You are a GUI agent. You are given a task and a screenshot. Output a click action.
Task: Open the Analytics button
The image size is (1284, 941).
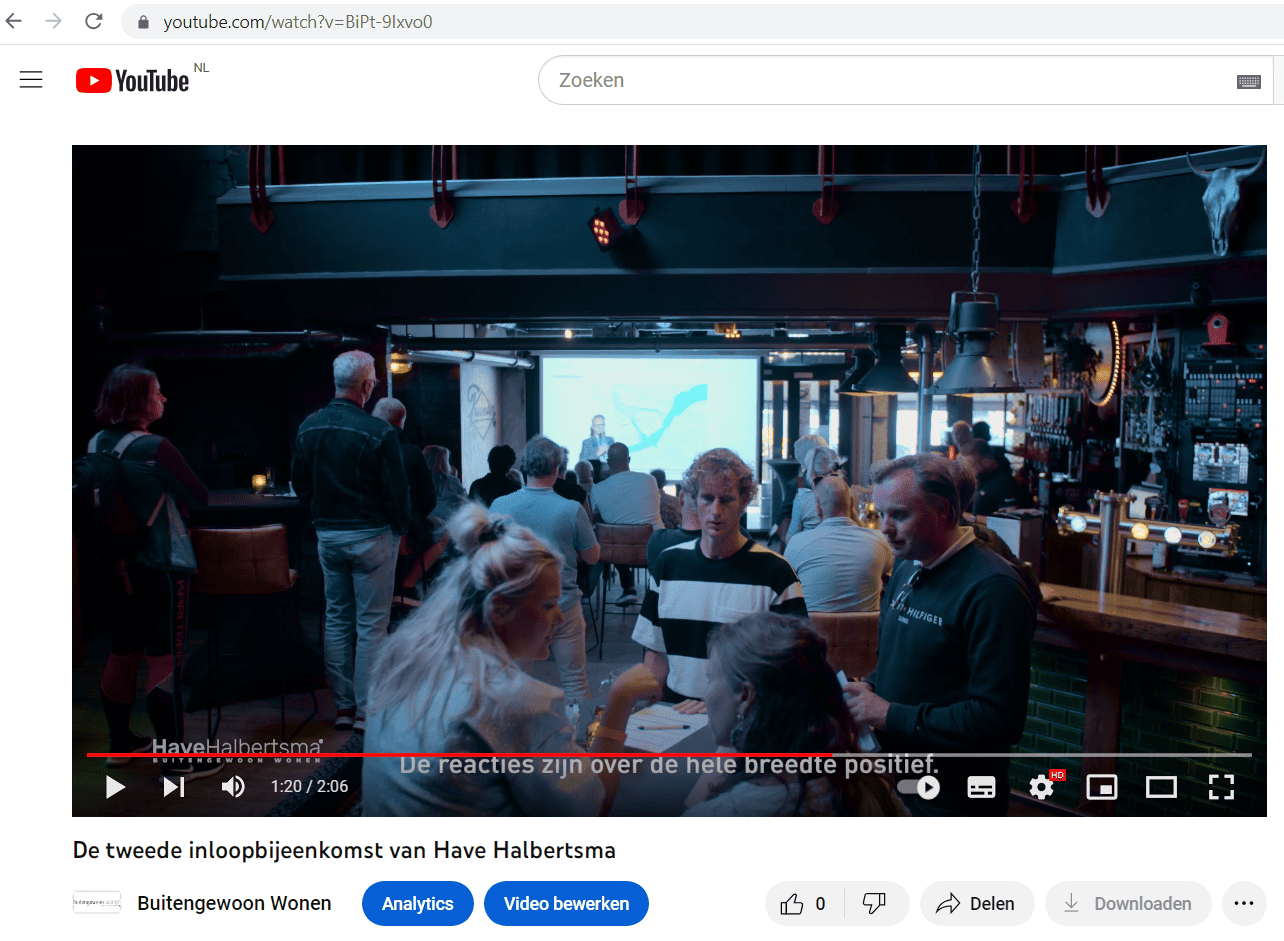(x=417, y=904)
